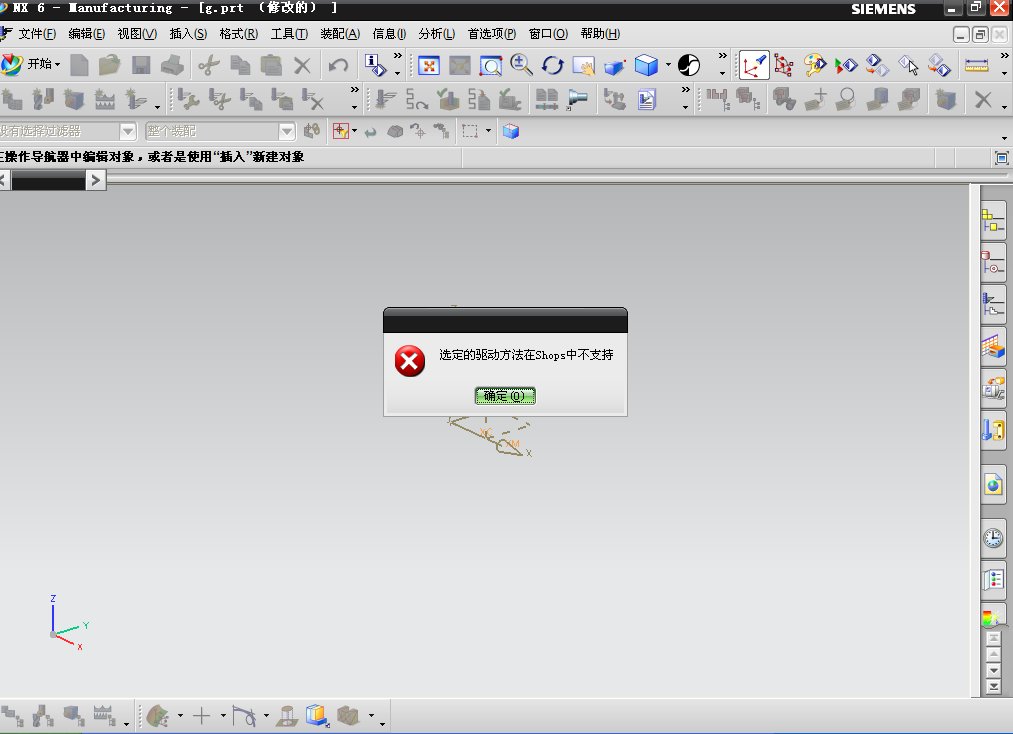Click the Edit object display palette icon
This screenshot has width=1013, height=734.
click(x=815, y=65)
